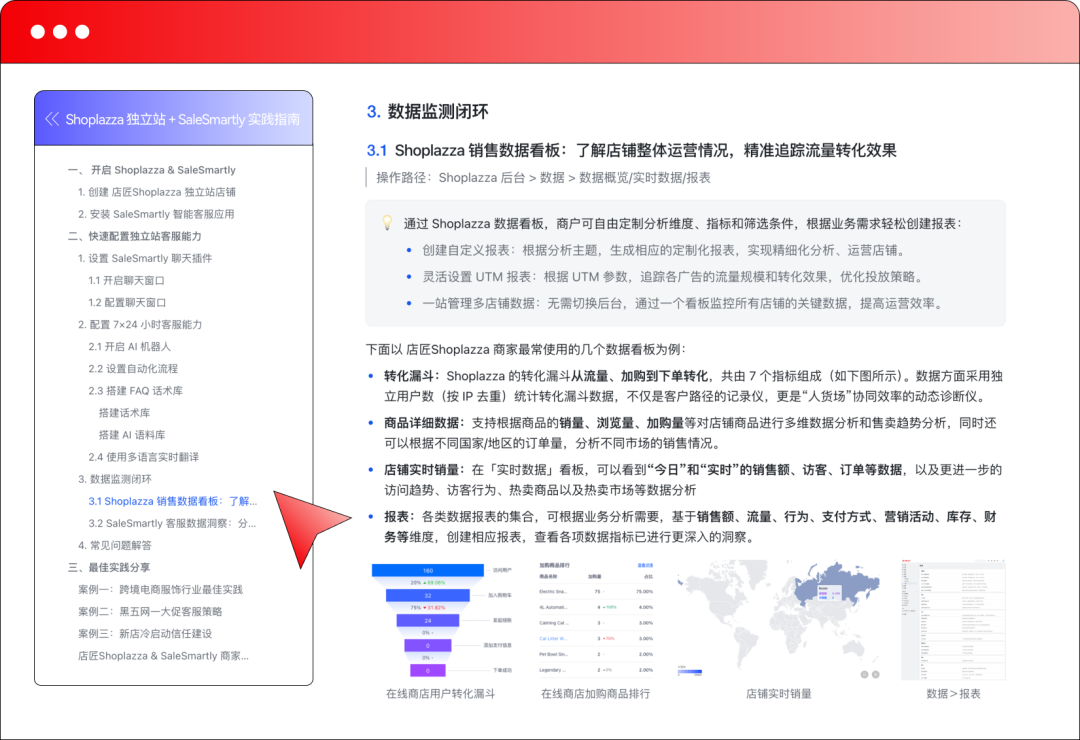Click the leftmost white window dot
This screenshot has height=740, width=1080.
pos(38,32)
